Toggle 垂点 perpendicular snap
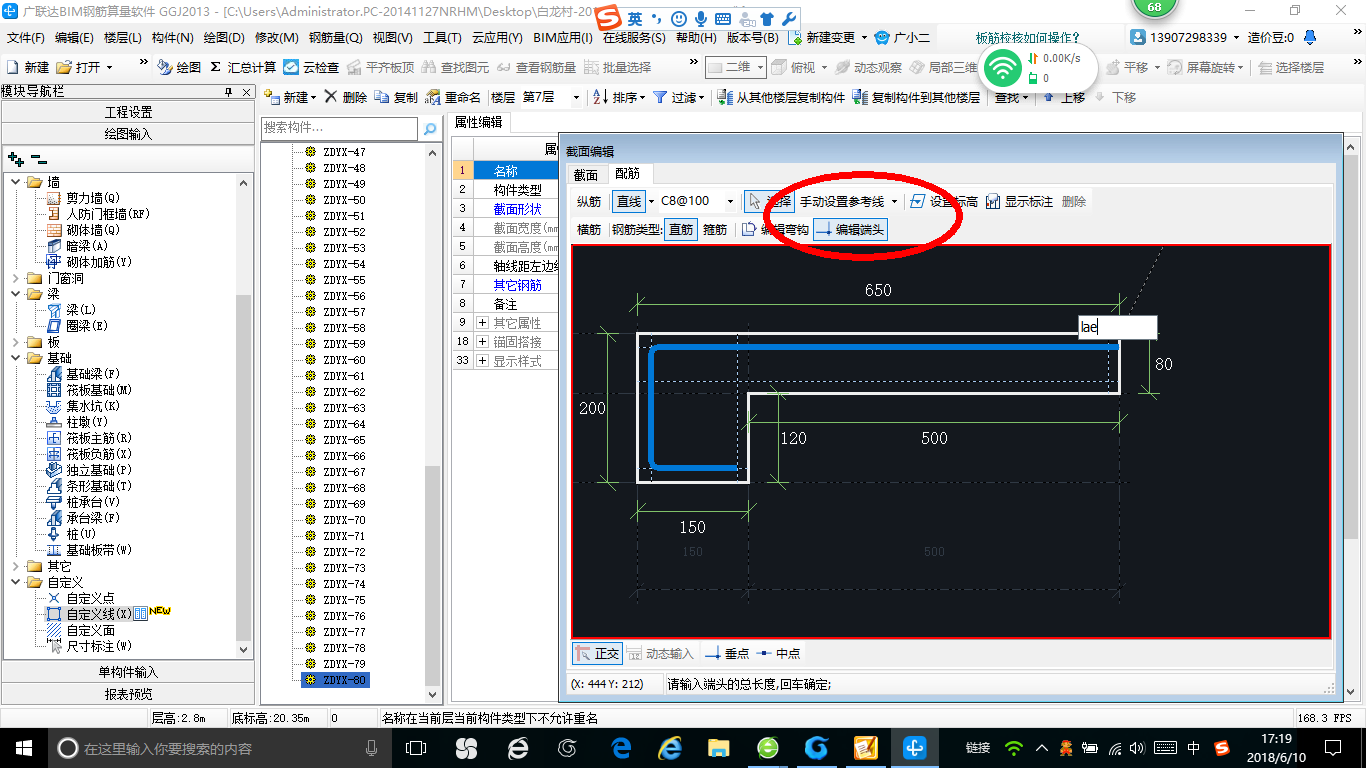Screen dimensions: 1366x768 [727, 653]
